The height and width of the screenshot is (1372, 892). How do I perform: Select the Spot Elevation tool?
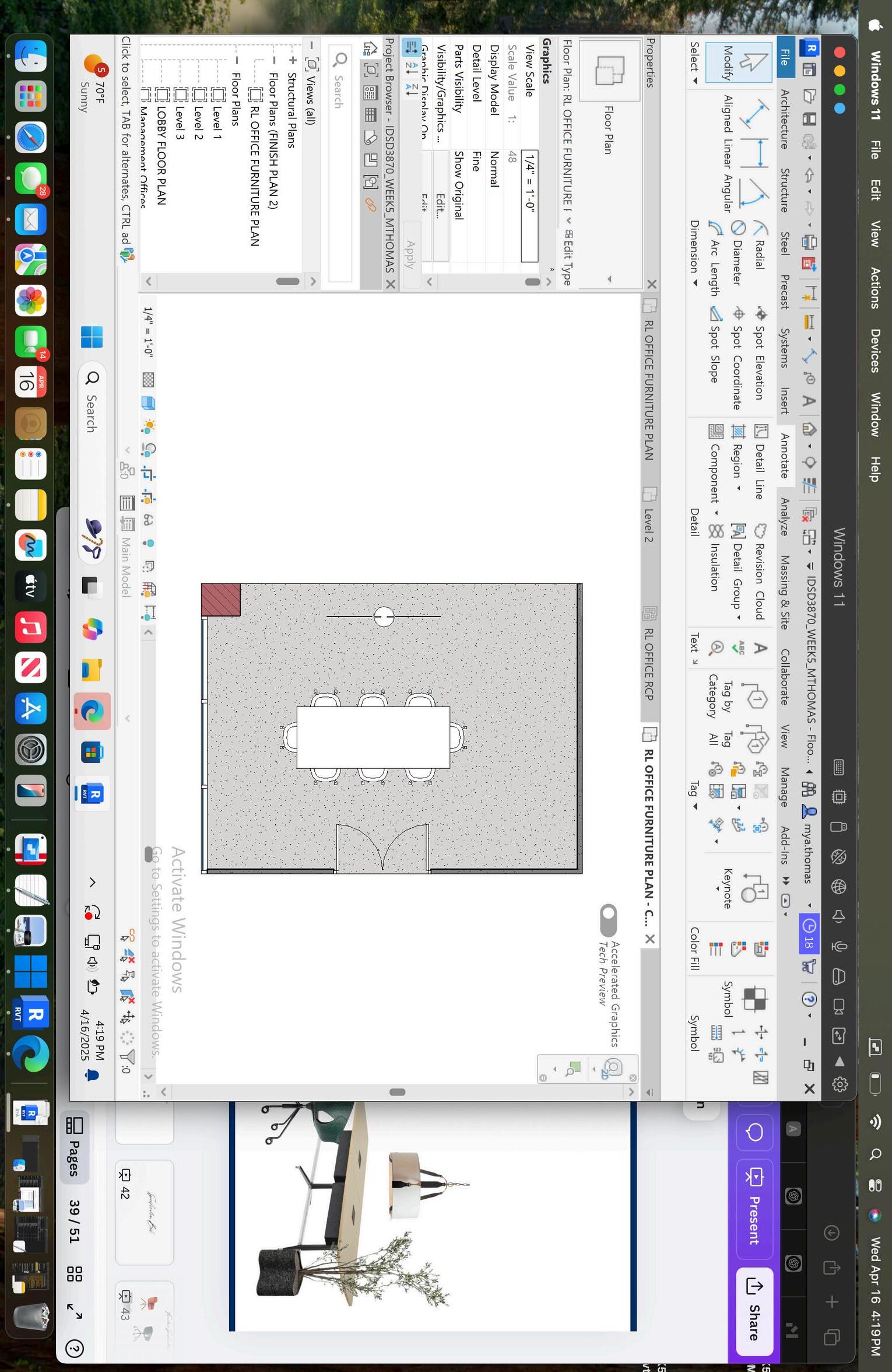coord(760,353)
